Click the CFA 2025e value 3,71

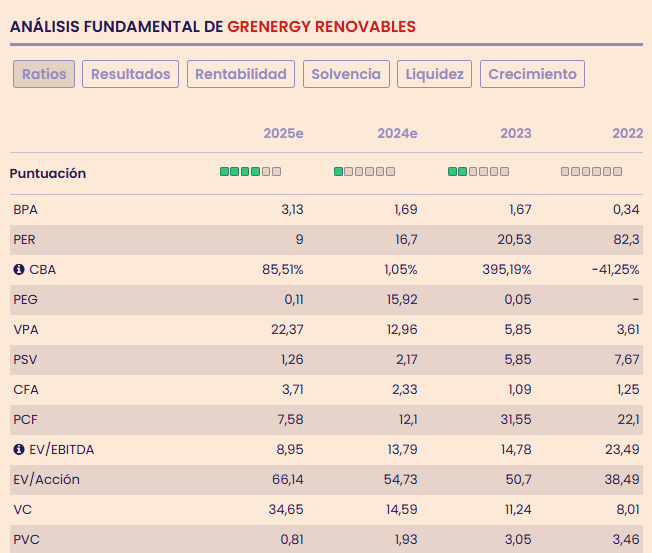pos(293,390)
